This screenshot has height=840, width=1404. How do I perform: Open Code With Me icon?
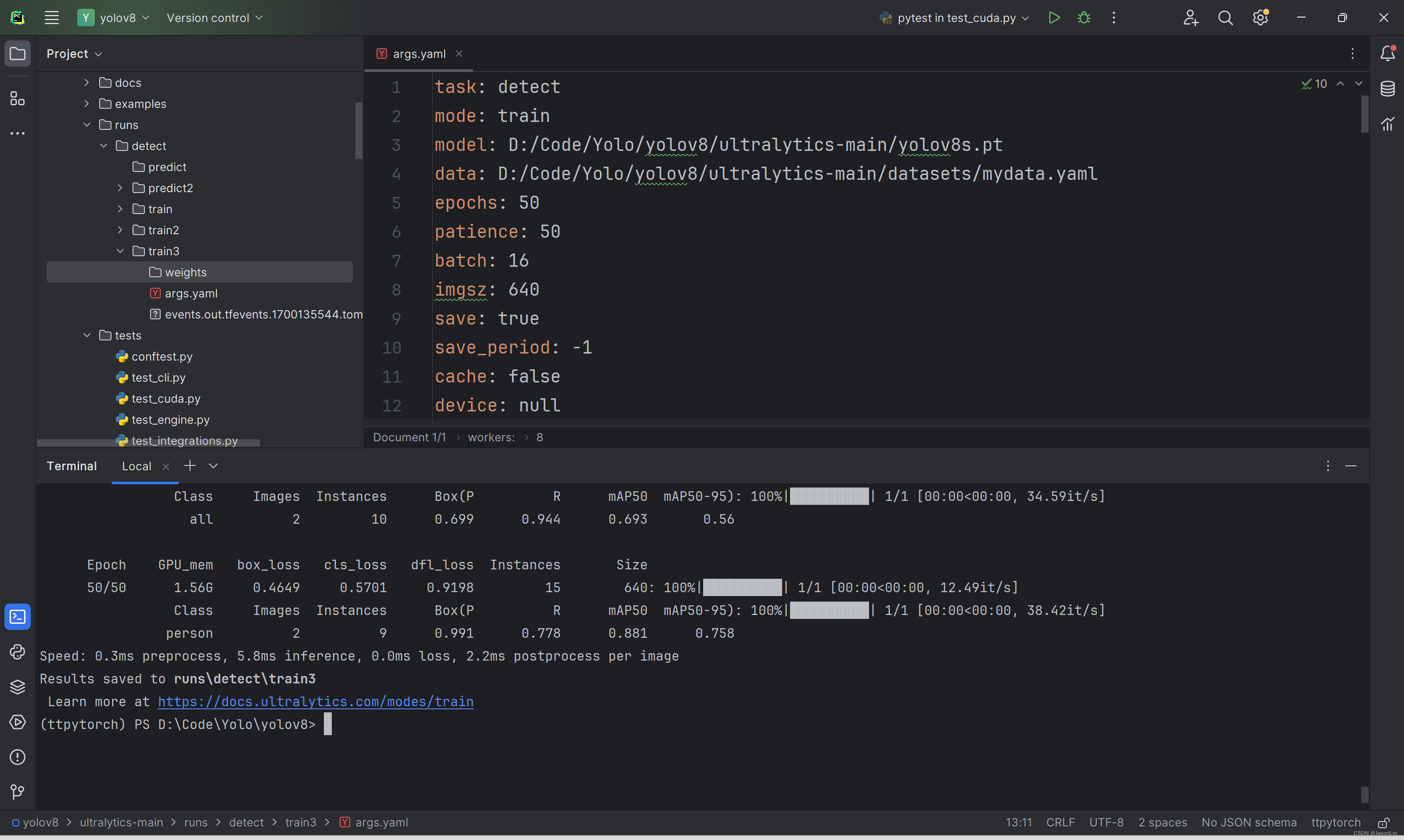click(x=1191, y=18)
